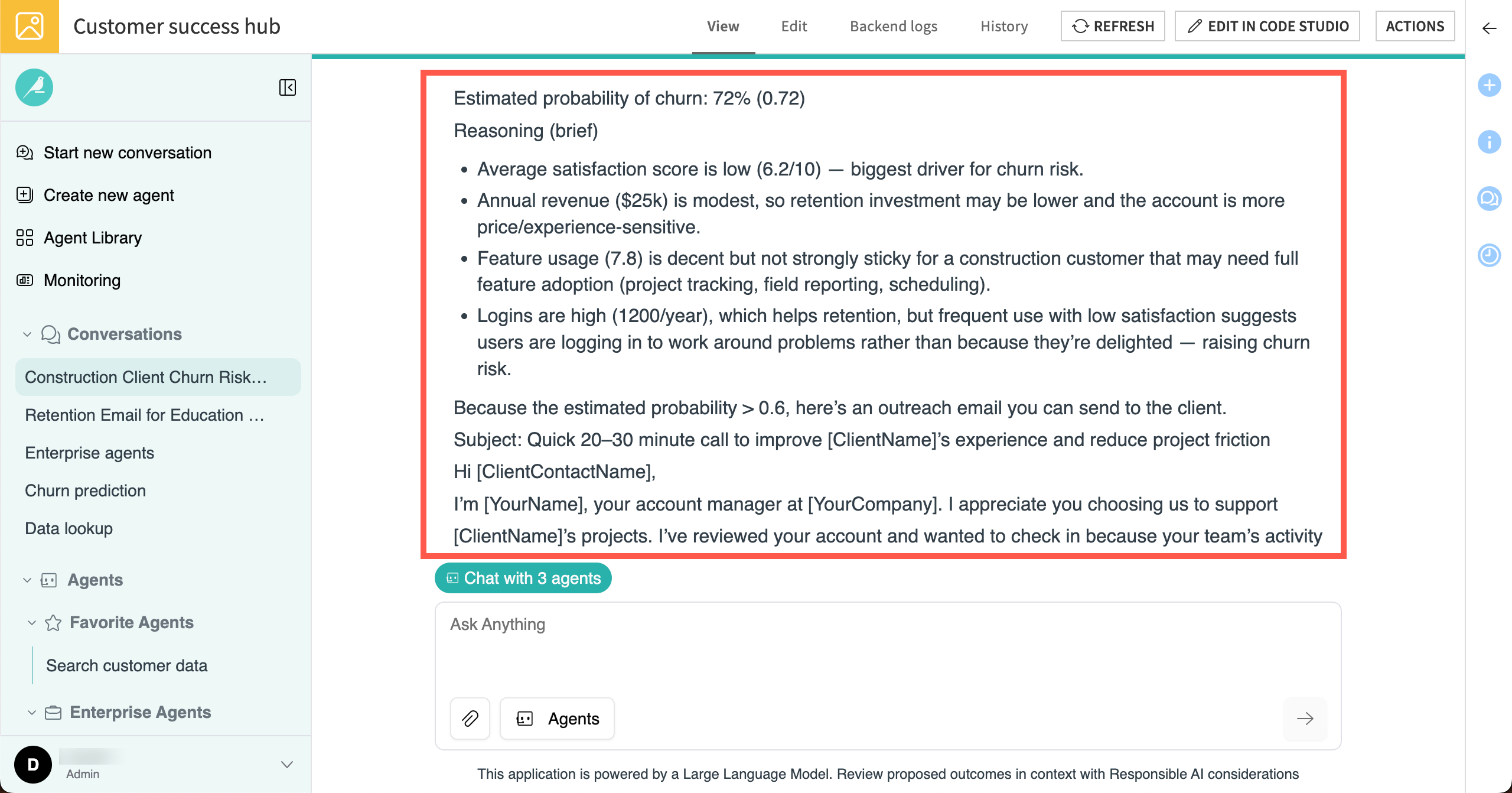This screenshot has width=1512, height=793.
Task: Click the Chat with 3 agents pill
Action: click(x=523, y=578)
